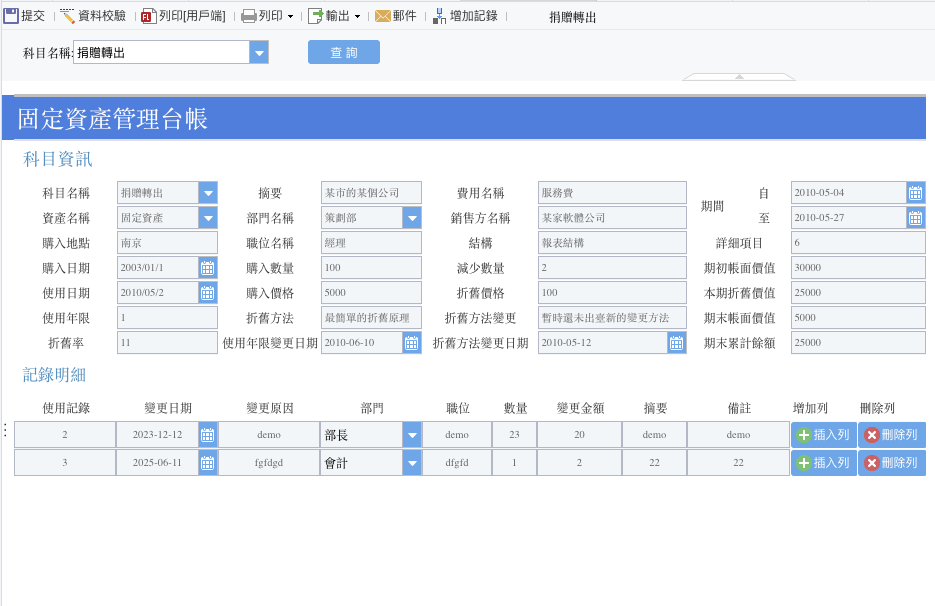
Task: Open the 購入日期 calendar picker
Action: click(208, 268)
